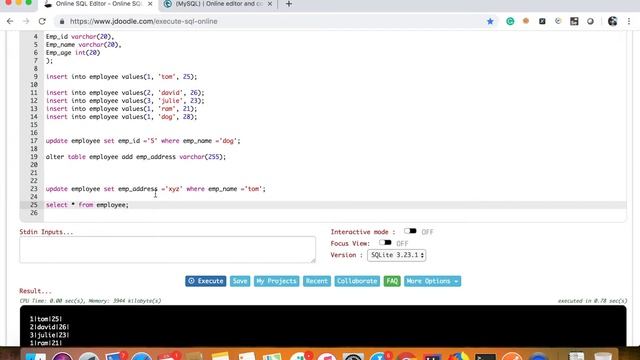Click the dark picture-style extension icon

(x=574, y=21)
